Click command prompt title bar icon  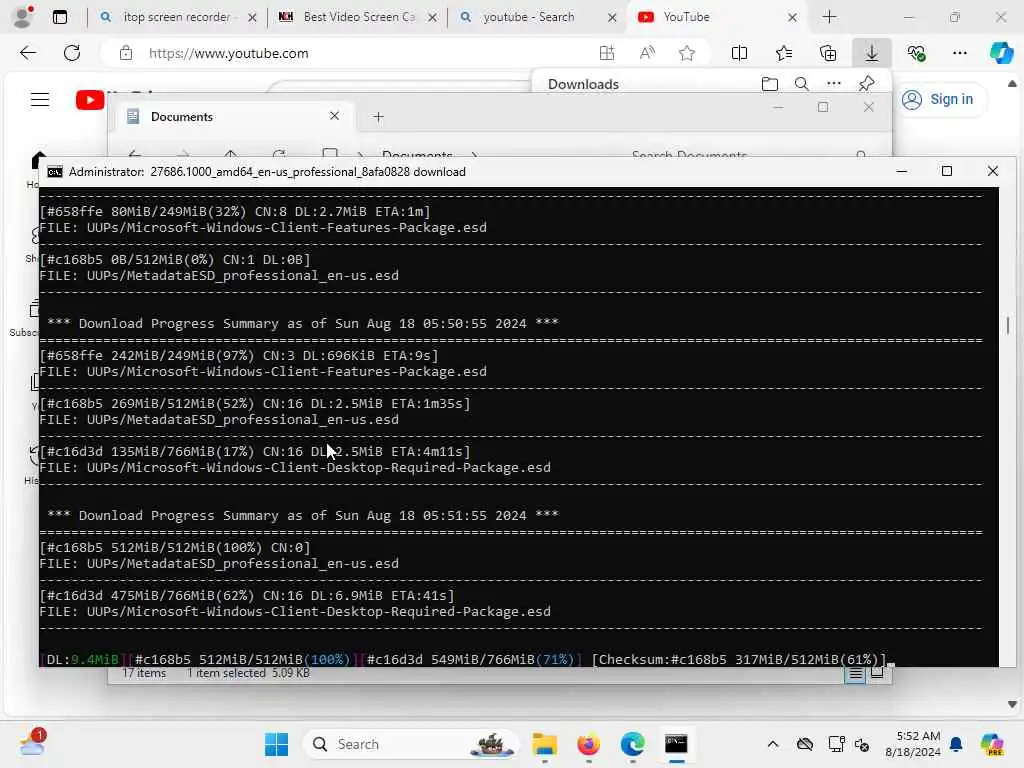click(x=55, y=172)
